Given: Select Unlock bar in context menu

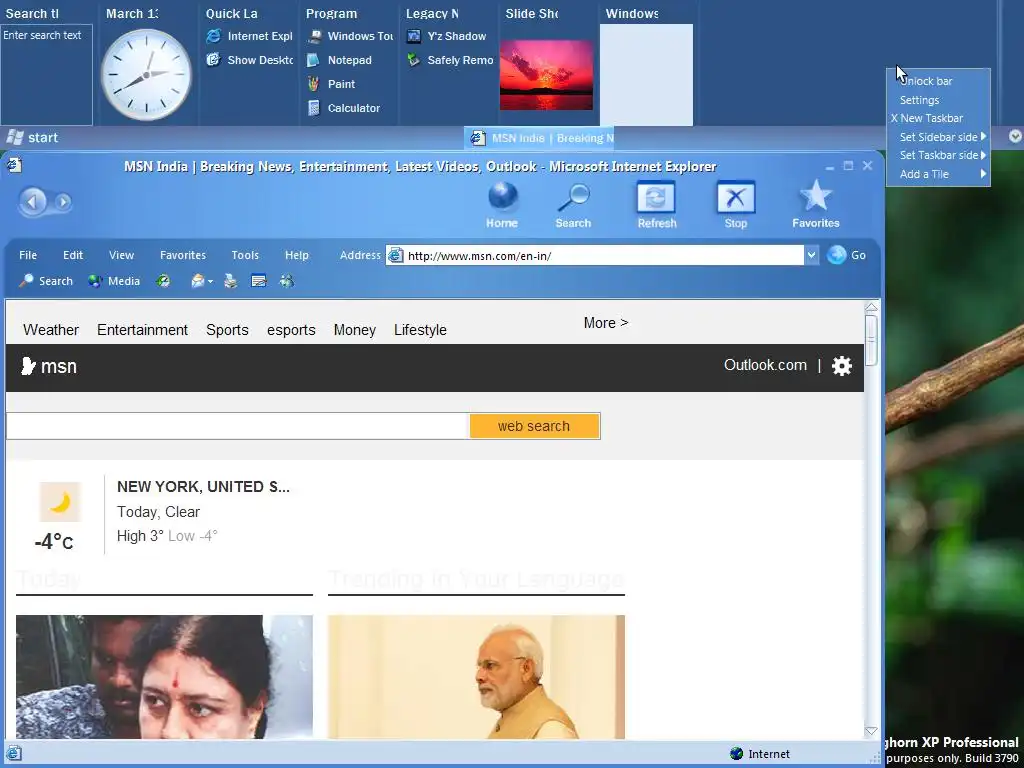Looking at the screenshot, I should tap(938, 81).
